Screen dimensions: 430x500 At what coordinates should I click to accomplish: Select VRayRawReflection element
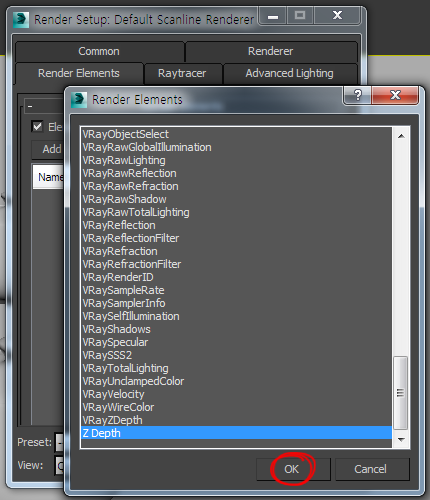[236, 173]
